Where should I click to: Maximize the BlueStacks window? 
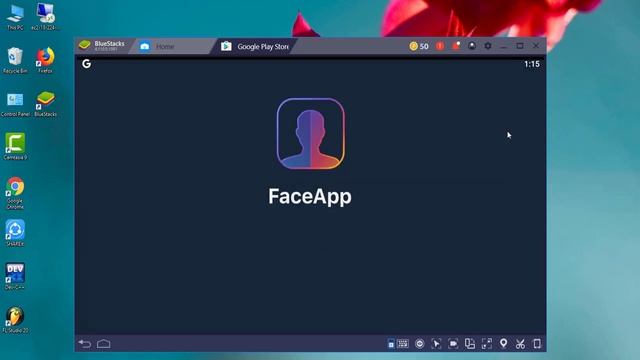520,46
